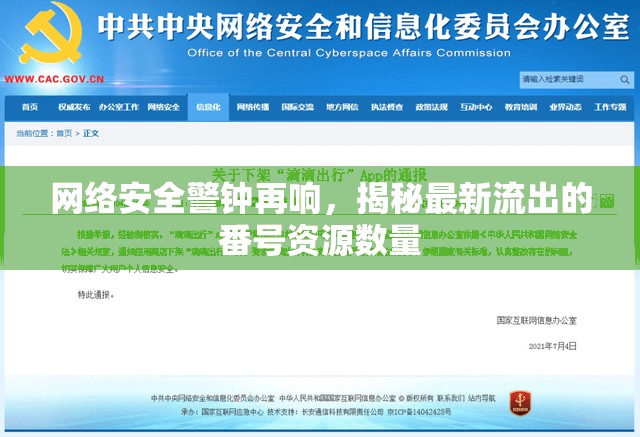640x437 pixels.
Task: Open the 互动中心 navigation item
Action: pos(476,107)
